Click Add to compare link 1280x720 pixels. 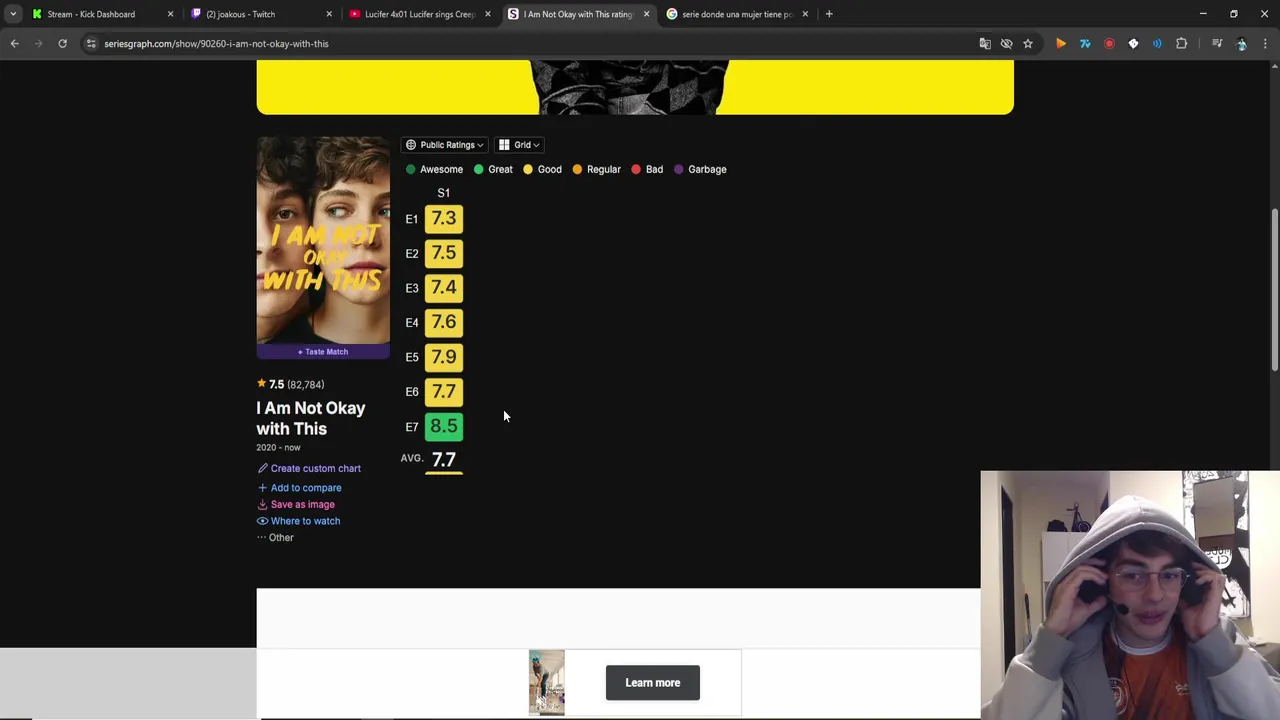(305, 488)
